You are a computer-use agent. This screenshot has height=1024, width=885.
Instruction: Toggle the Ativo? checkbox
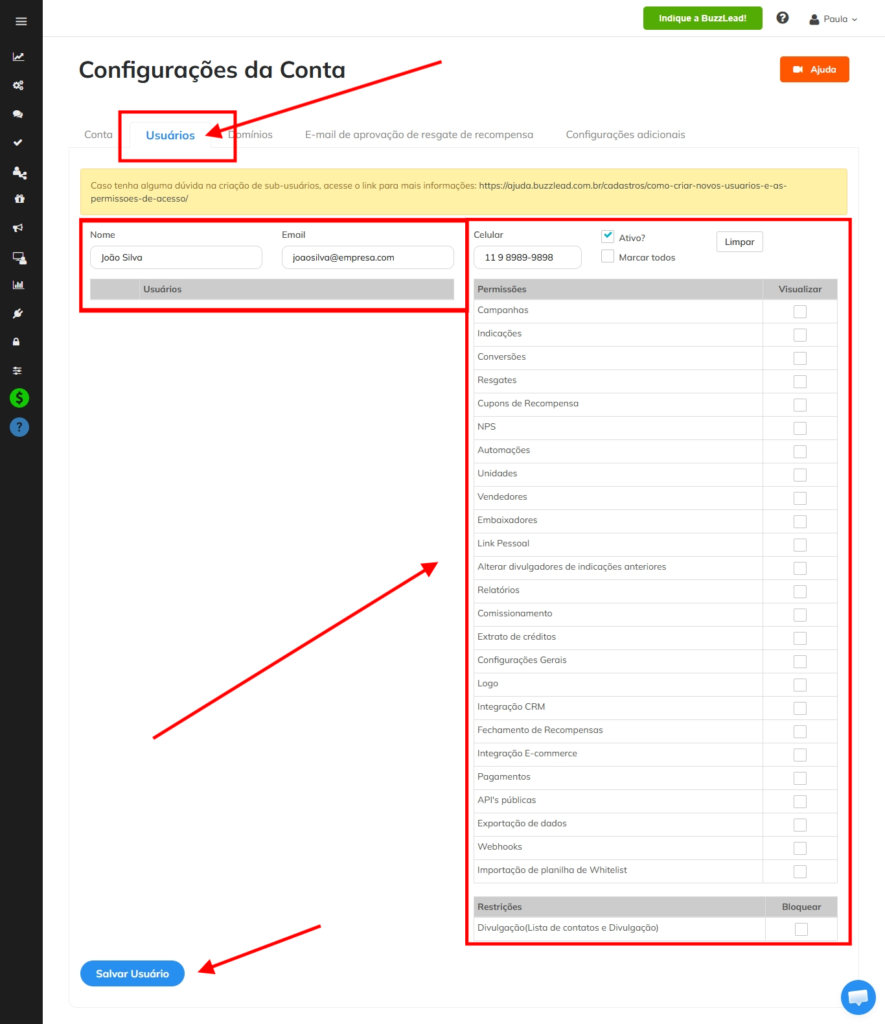[x=607, y=236]
